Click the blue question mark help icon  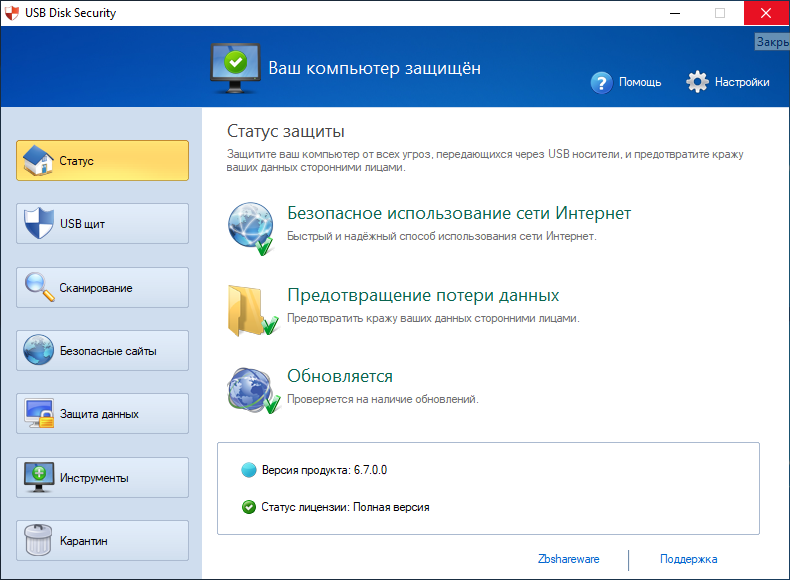point(601,83)
